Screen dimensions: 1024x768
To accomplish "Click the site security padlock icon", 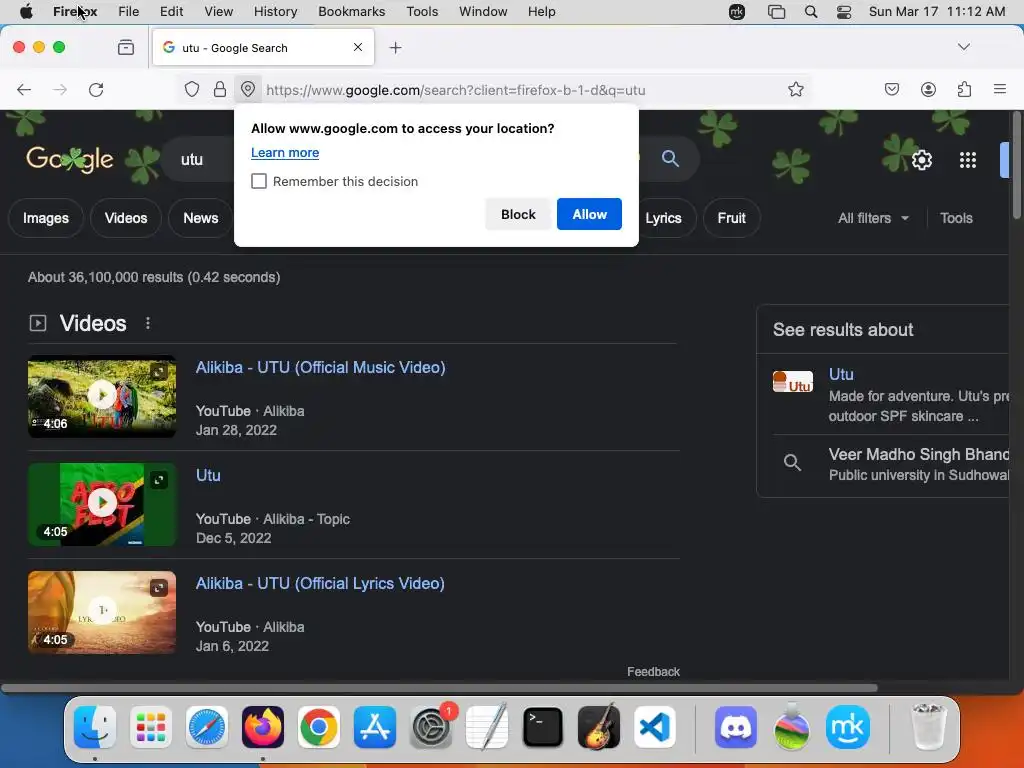I will [x=220, y=89].
